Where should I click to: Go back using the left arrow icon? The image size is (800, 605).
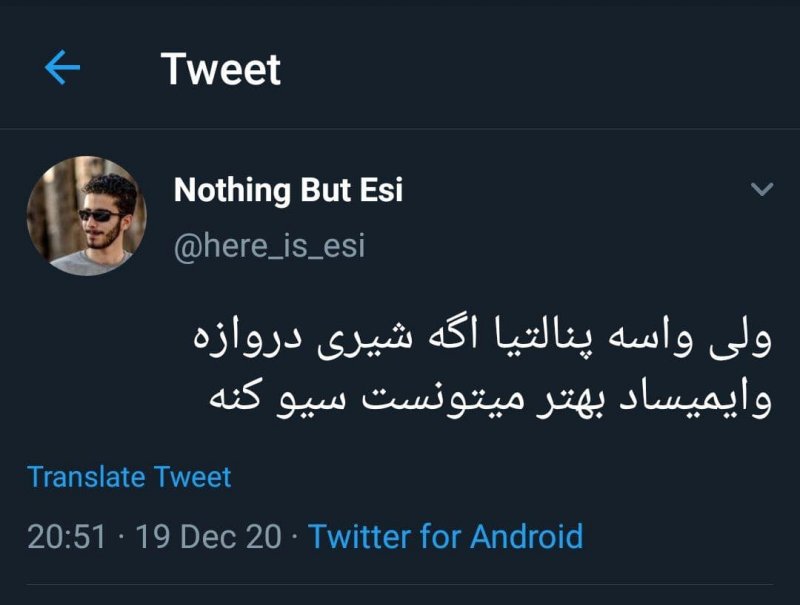pos(62,68)
